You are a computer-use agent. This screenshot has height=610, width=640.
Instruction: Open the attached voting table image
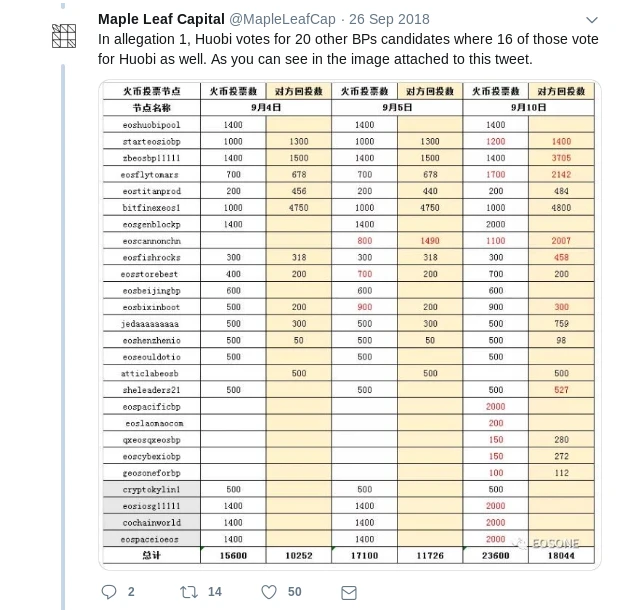[349, 325]
